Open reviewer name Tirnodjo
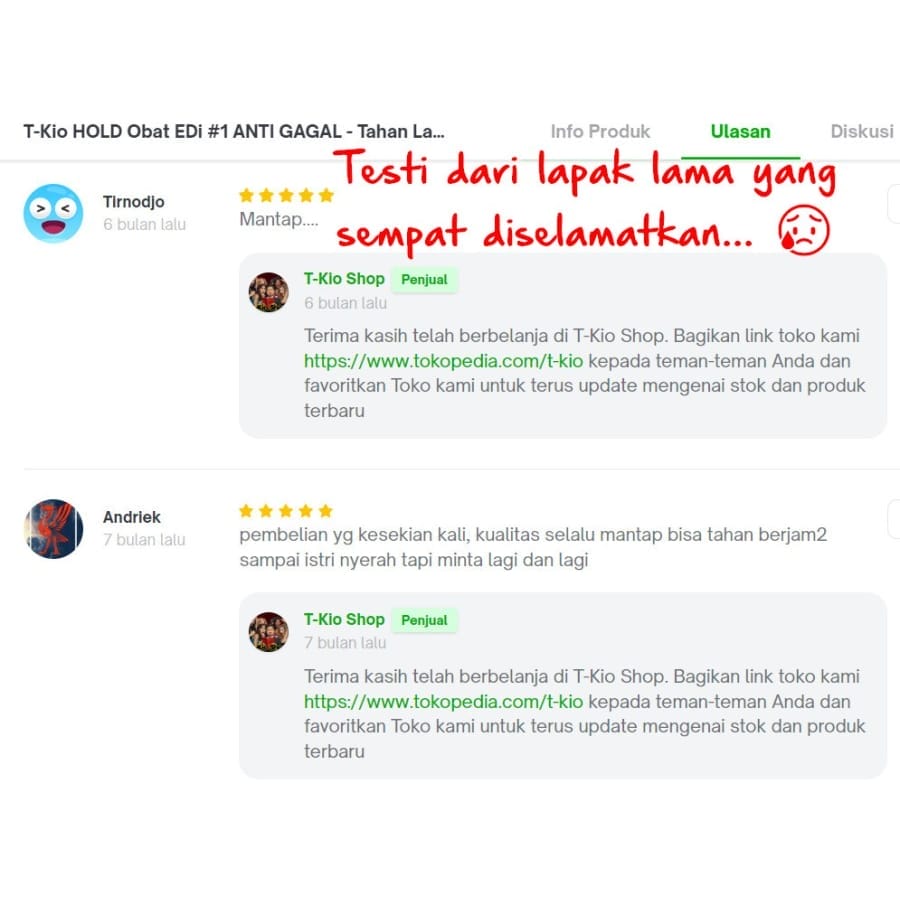Image resolution: width=900 pixels, height=900 pixels. [134, 202]
